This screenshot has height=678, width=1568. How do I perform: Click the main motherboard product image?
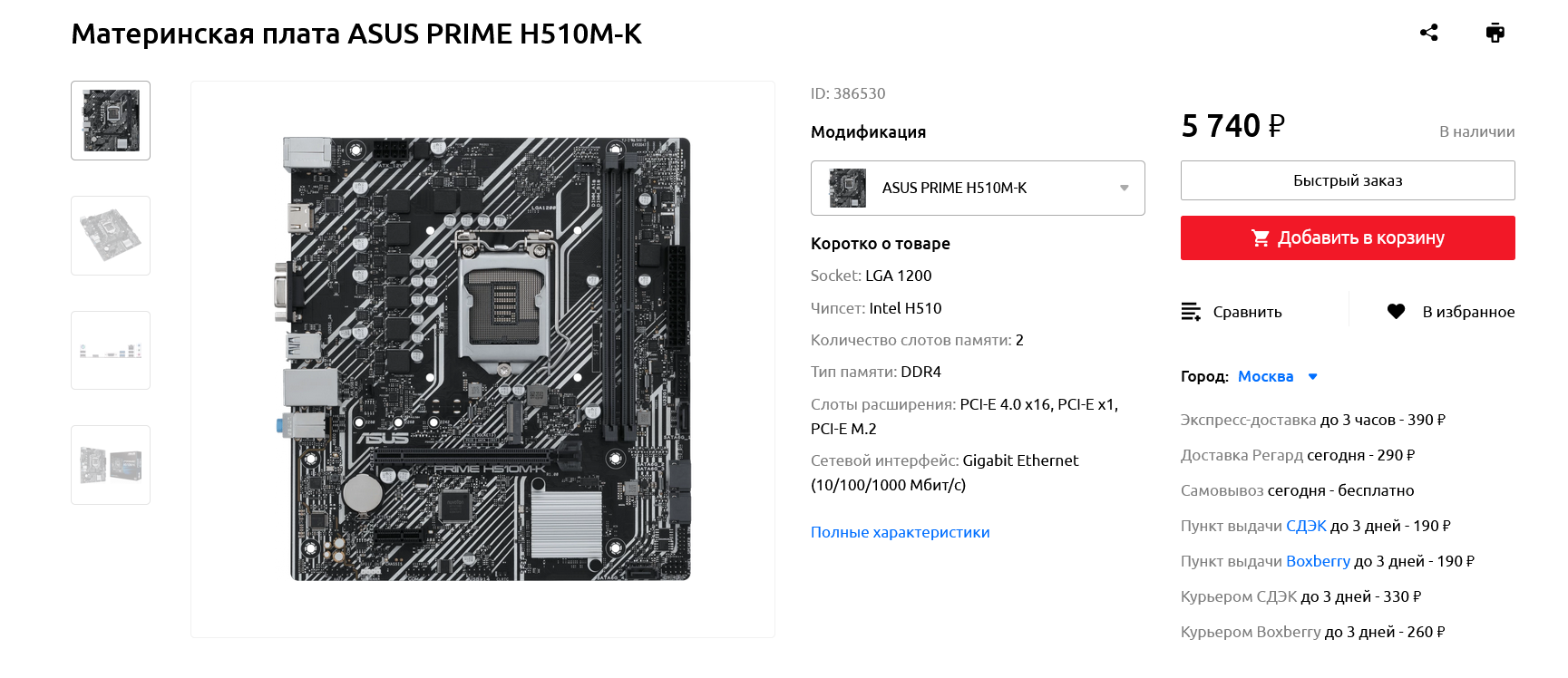coord(482,359)
